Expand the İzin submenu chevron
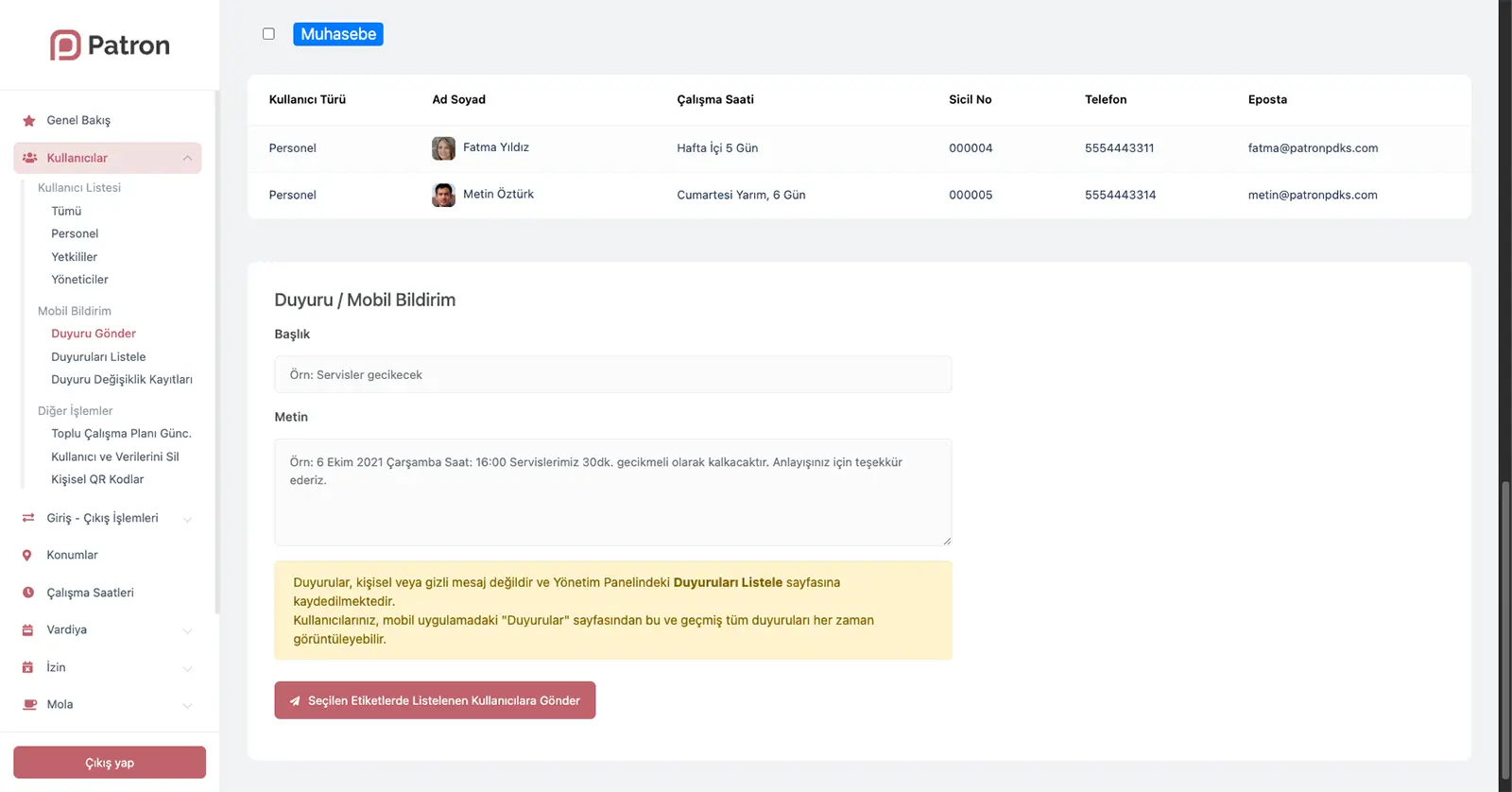Viewport: 1512px width, 792px height. click(187, 668)
